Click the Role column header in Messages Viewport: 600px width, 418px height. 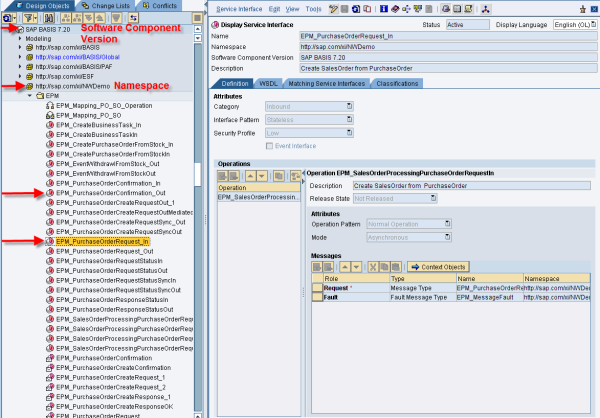coord(356,278)
